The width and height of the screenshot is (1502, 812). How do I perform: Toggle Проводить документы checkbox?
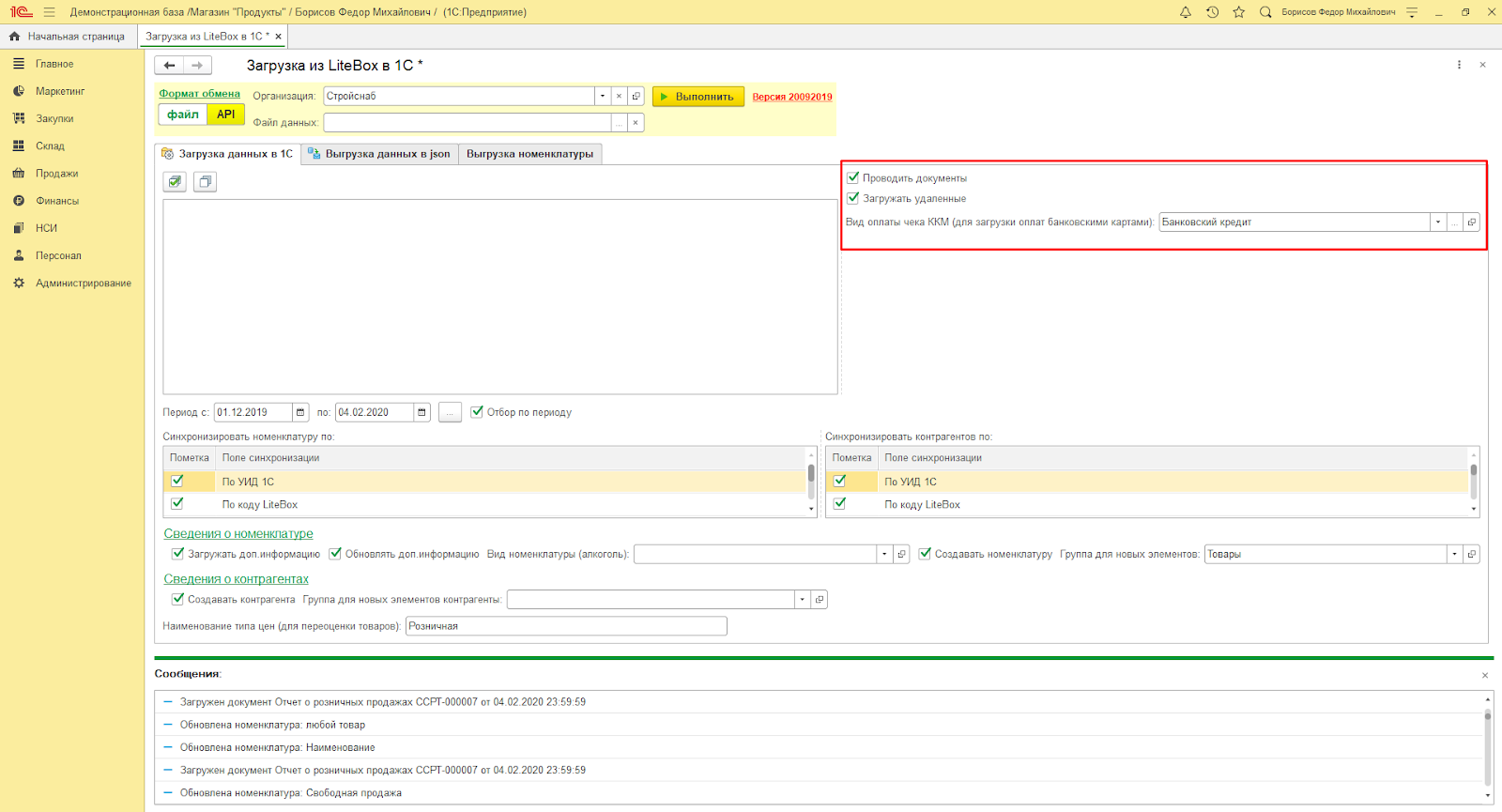(853, 176)
